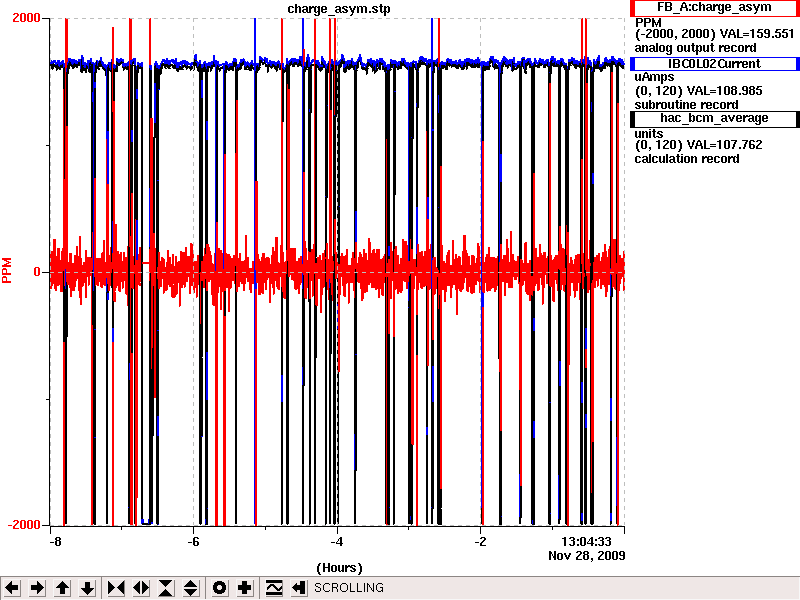Image resolution: width=800 pixels, height=600 pixels.
Task: Shift the graph up with the up arrow
Action: click(62, 588)
